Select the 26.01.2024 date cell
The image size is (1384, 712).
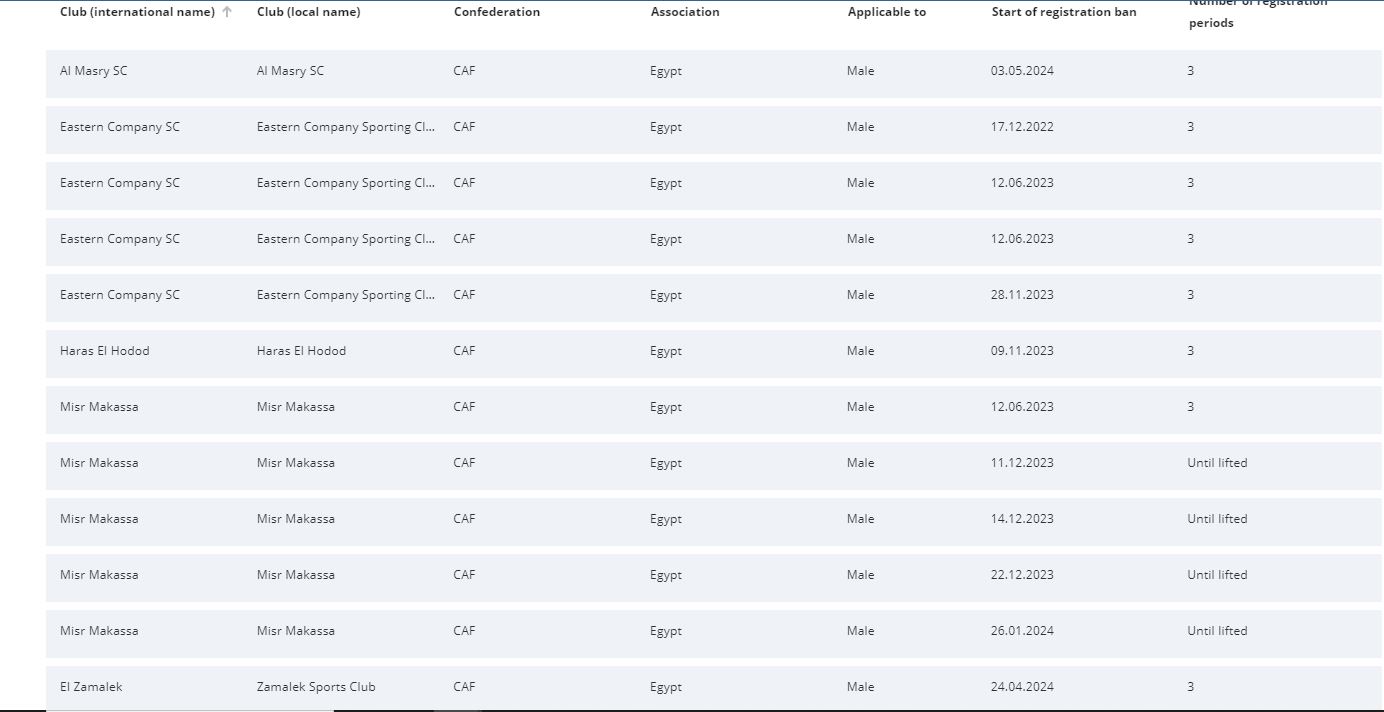point(1022,631)
